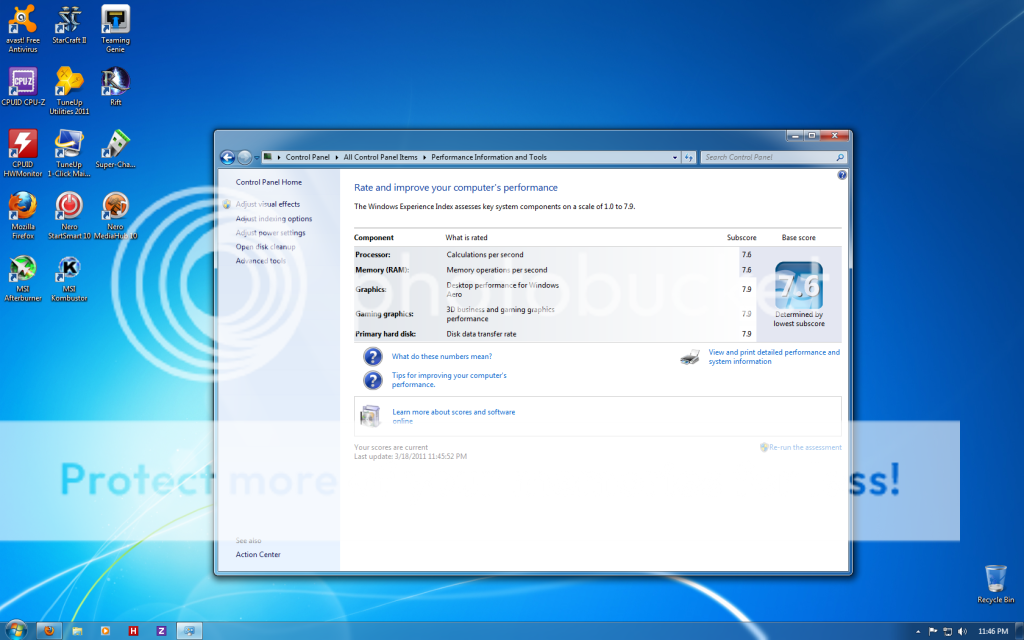Open the avast! Free Antivirus desktop shortcut
1024x640 pixels.
click(23, 29)
